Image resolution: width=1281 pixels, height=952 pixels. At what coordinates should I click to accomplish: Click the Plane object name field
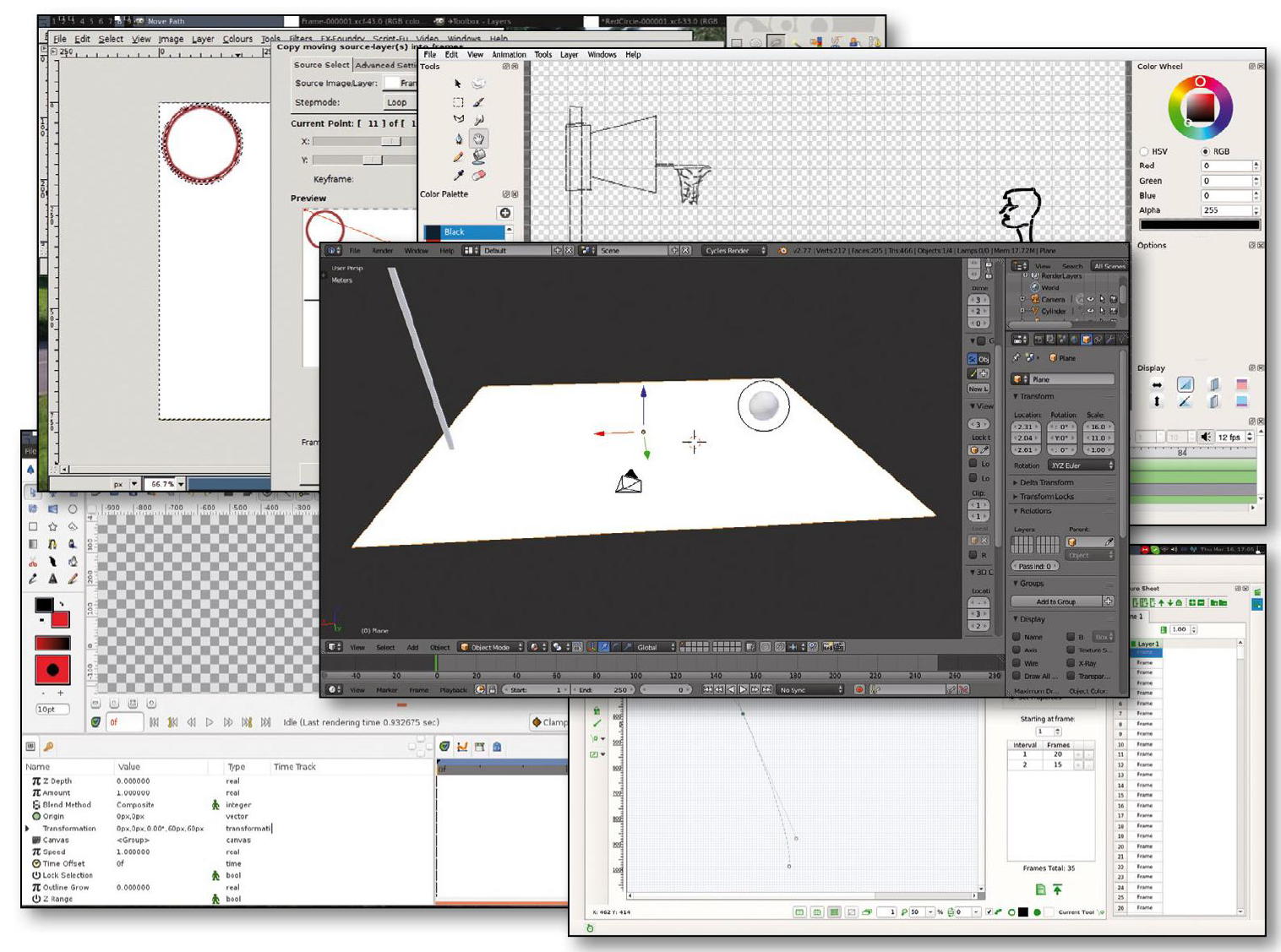tap(1070, 379)
